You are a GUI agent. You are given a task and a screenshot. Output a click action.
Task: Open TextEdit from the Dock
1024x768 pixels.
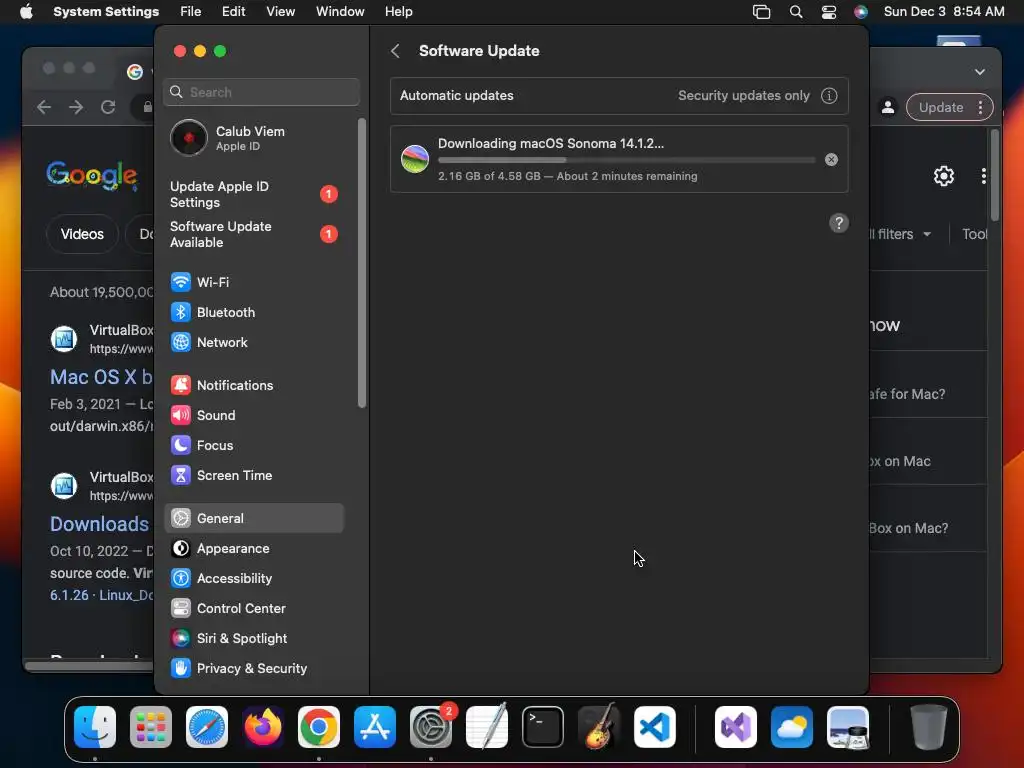[487, 727]
